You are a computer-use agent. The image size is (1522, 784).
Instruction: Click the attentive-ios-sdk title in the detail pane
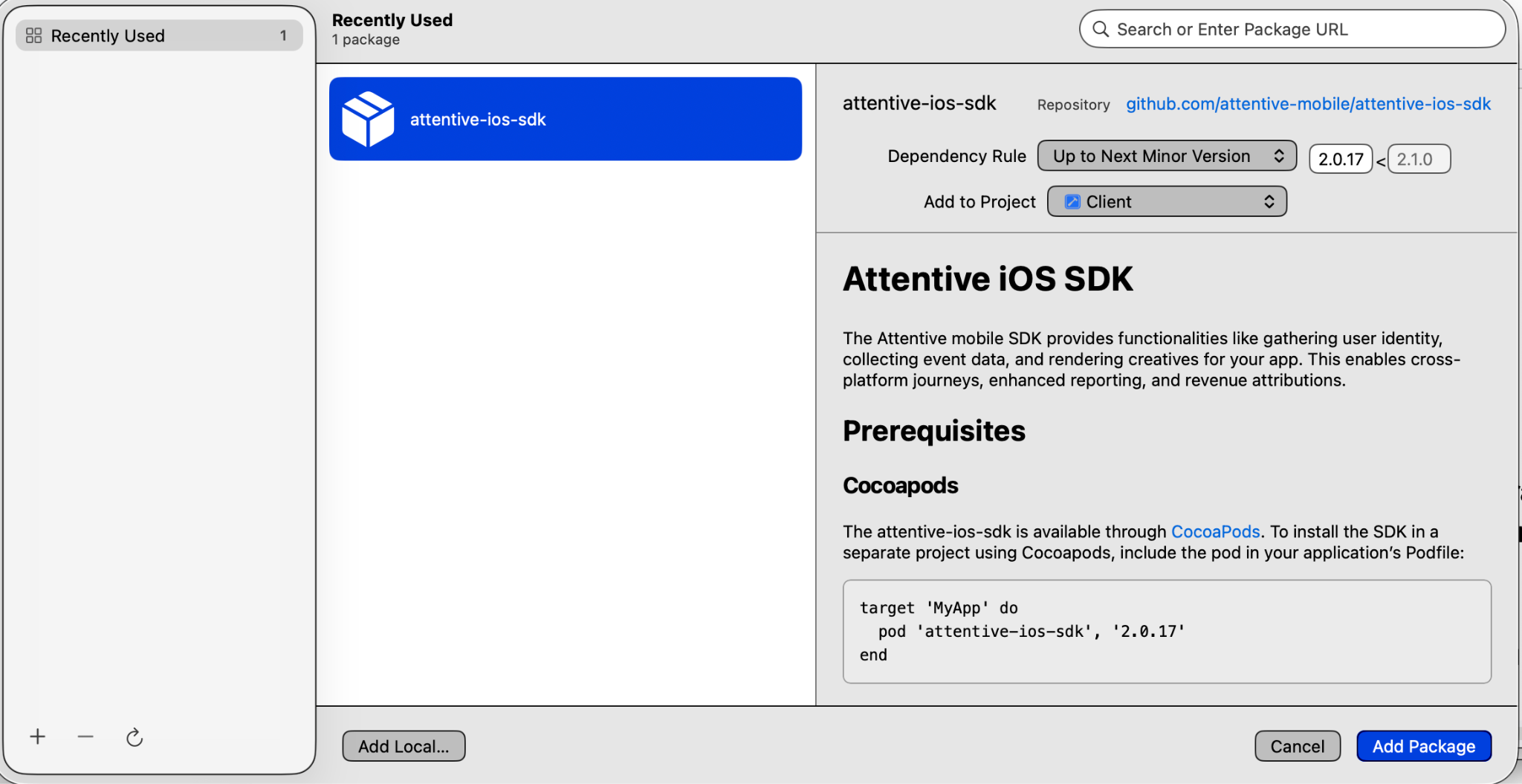pyautogui.click(x=919, y=103)
